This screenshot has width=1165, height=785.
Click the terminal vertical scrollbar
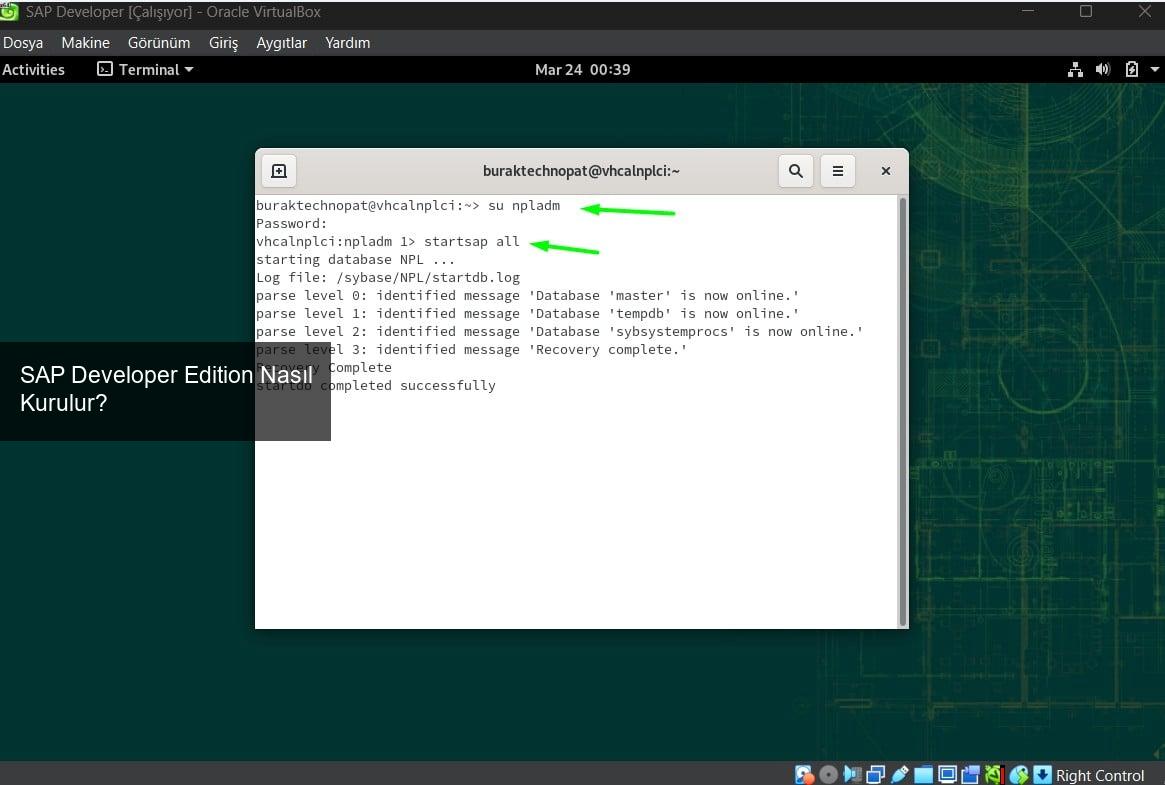[902, 410]
